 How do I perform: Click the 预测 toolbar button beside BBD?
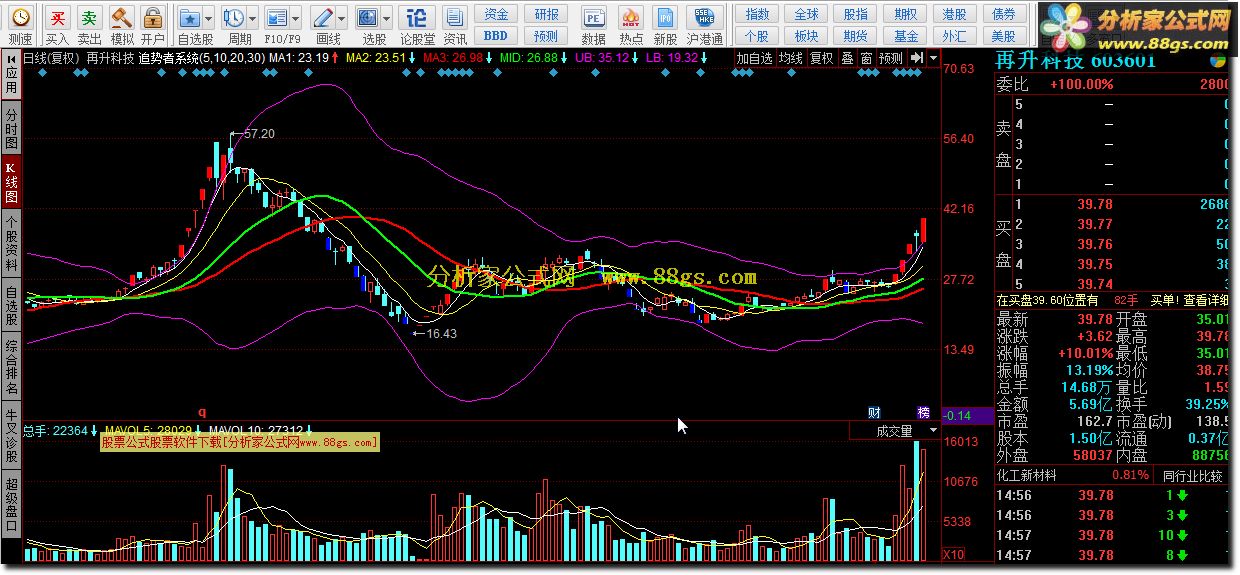547,36
